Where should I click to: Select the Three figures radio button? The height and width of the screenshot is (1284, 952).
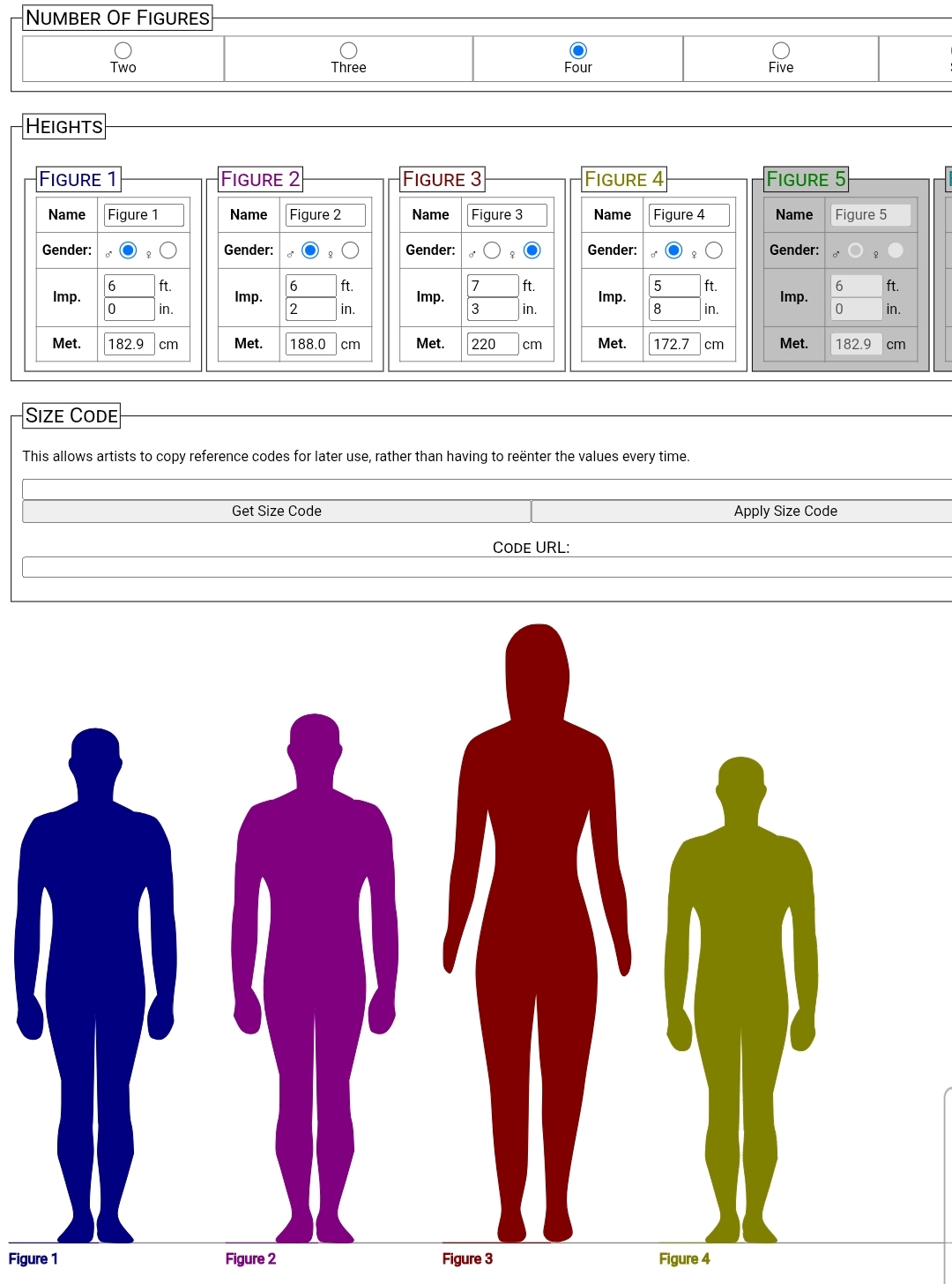tap(349, 50)
